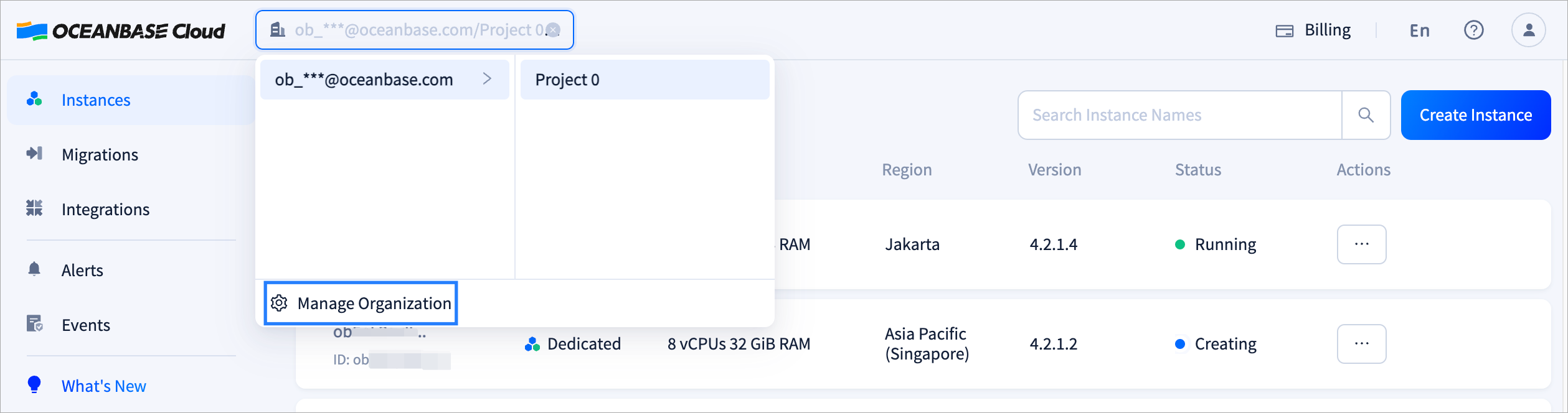The image size is (1568, 413).
Task: Click the Search Instance Names field
Action: click(1179, 115)
